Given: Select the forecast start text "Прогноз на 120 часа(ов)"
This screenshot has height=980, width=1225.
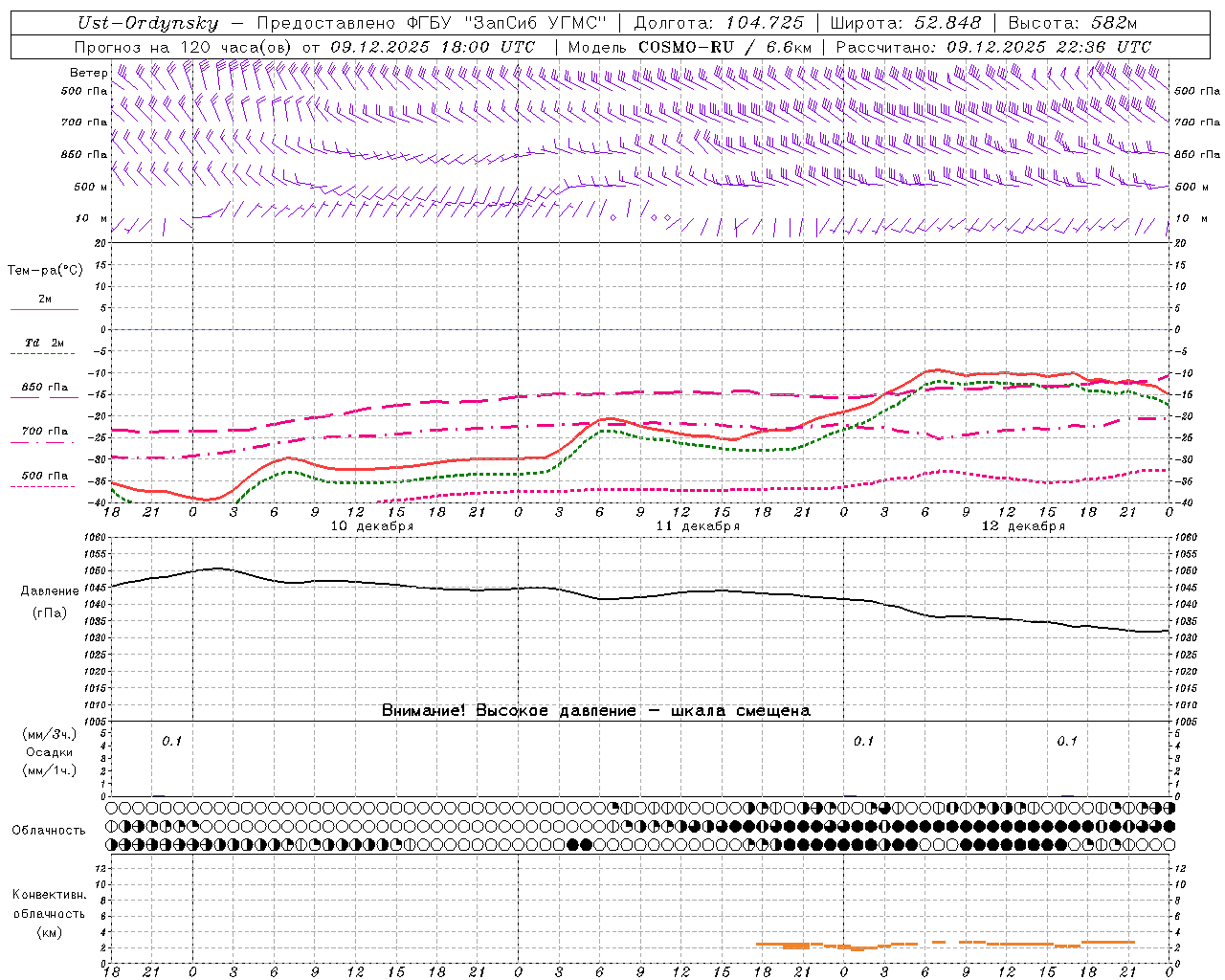Looking at the screenshot, I should [x=183, y=47].
